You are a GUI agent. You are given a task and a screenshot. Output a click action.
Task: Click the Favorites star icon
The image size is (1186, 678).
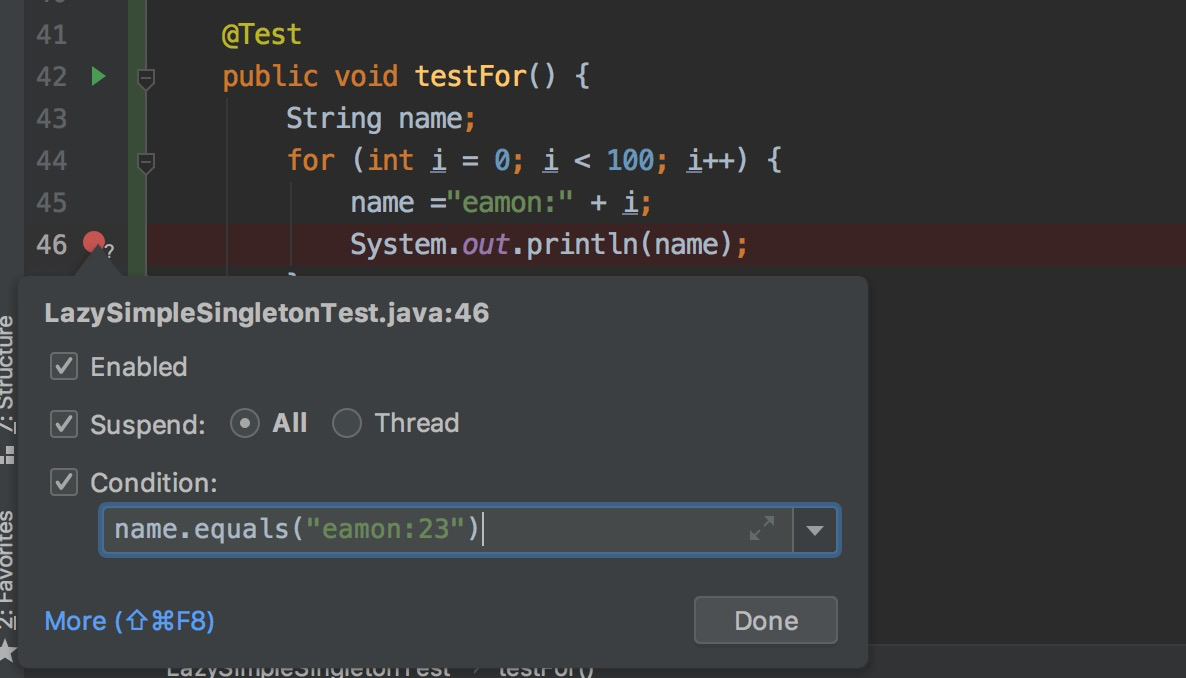click(7, 650)
